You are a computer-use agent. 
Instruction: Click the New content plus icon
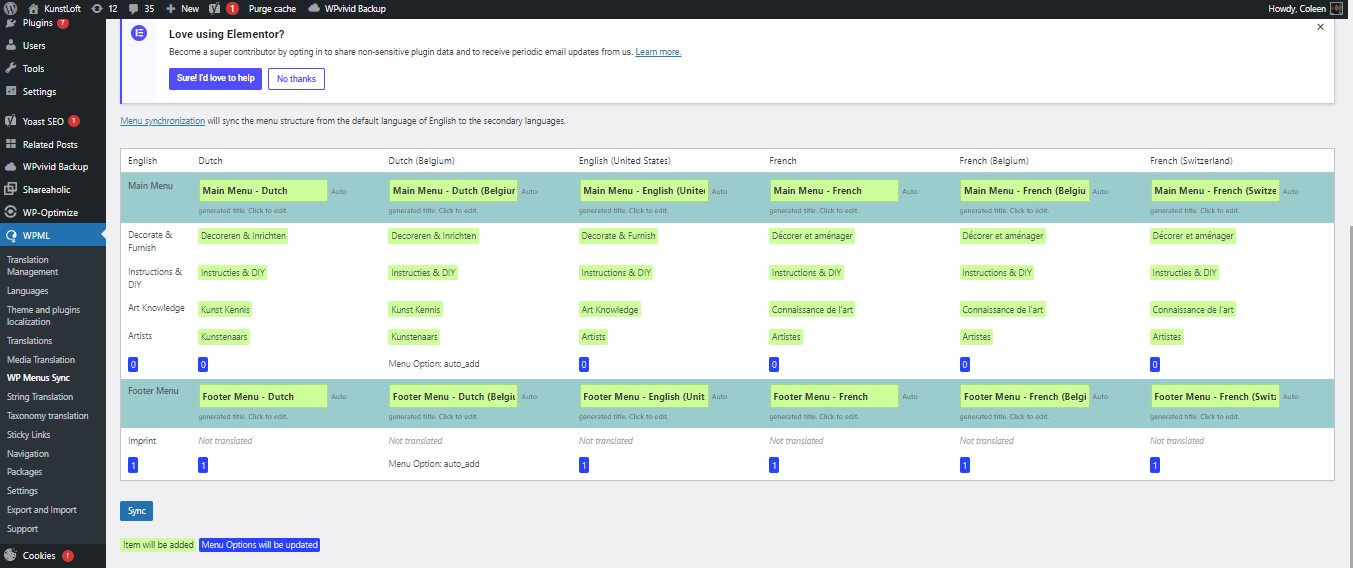[x=171, y=8]
